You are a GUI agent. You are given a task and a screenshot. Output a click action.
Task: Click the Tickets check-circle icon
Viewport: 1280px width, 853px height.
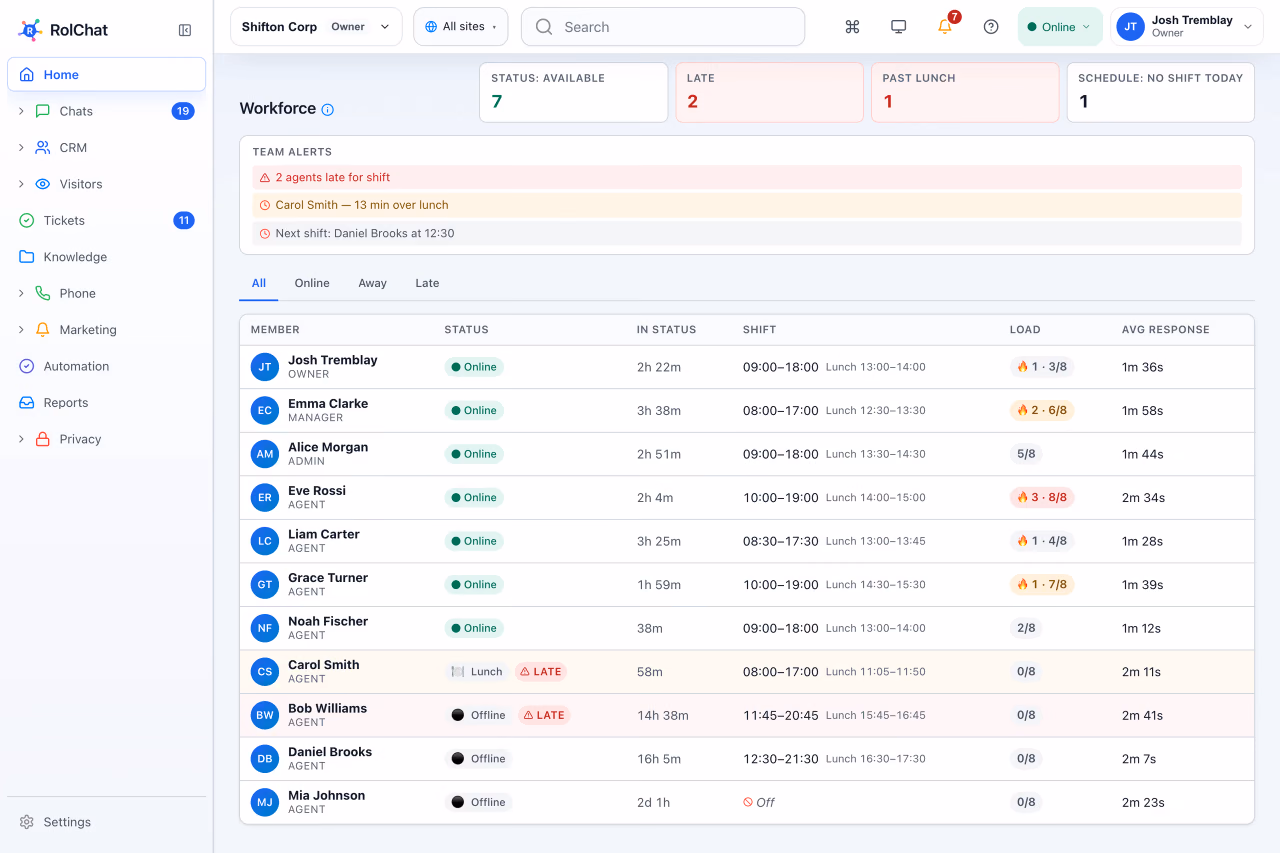pyautogui.click(x=27, y=220)
